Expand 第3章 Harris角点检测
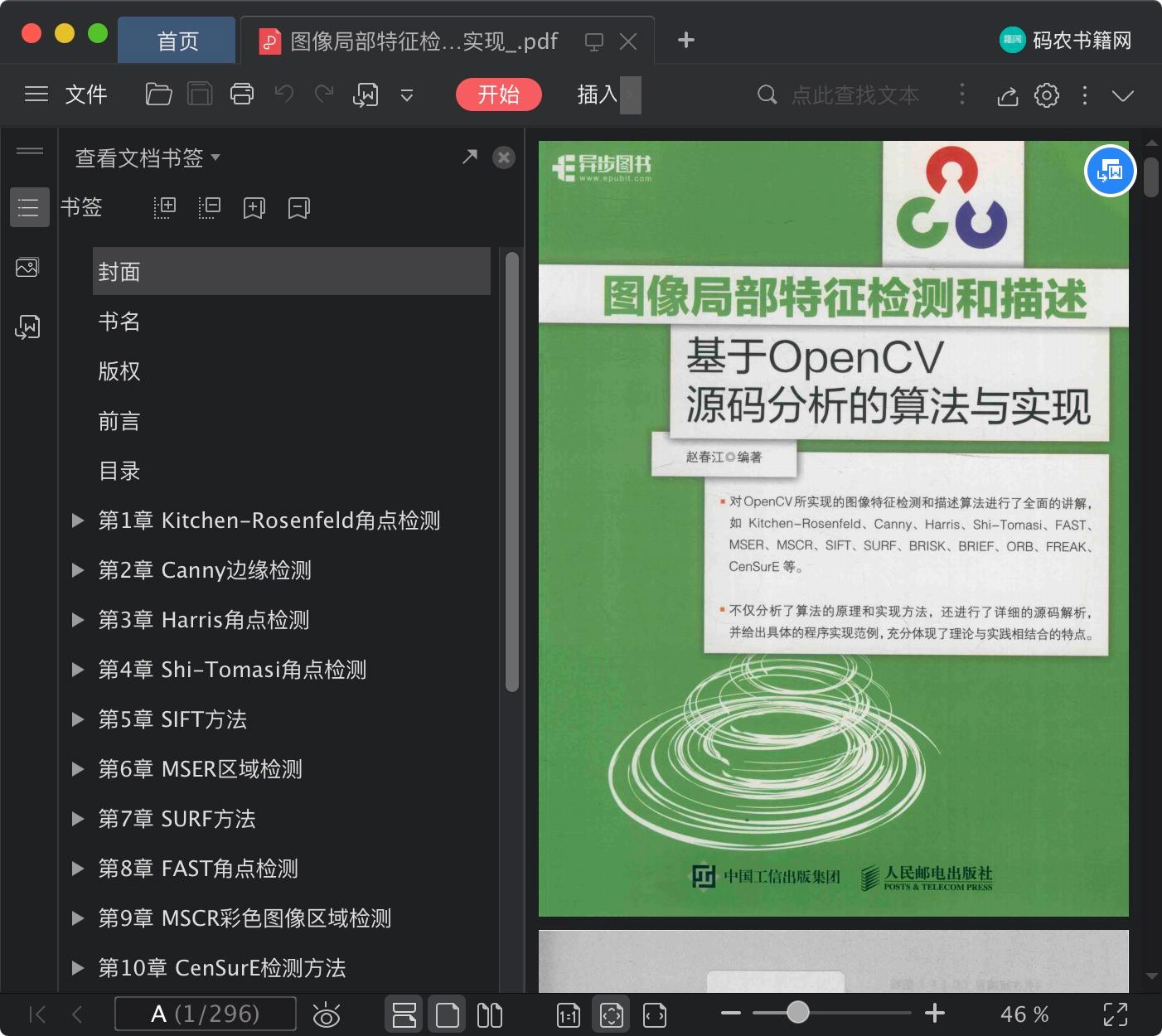 pyautogui.click(x=78, y=620)
